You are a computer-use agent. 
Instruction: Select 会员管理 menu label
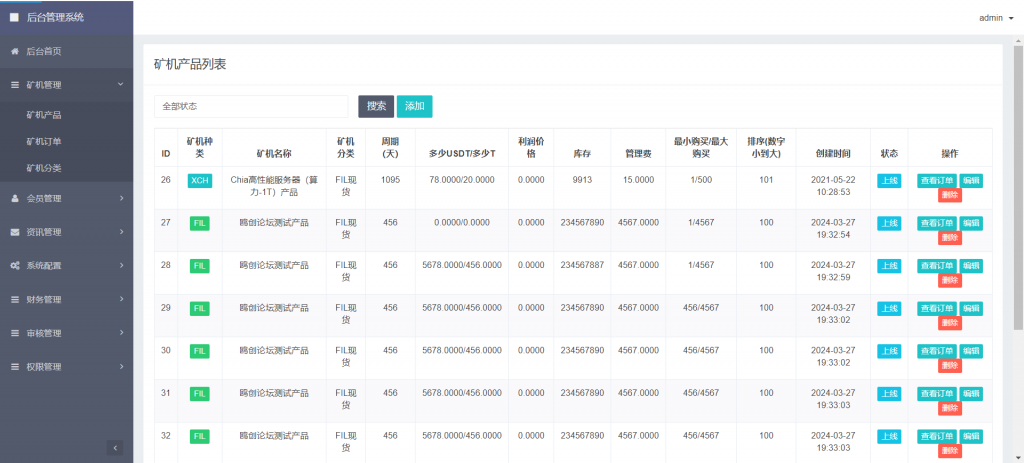click(44, 199)
